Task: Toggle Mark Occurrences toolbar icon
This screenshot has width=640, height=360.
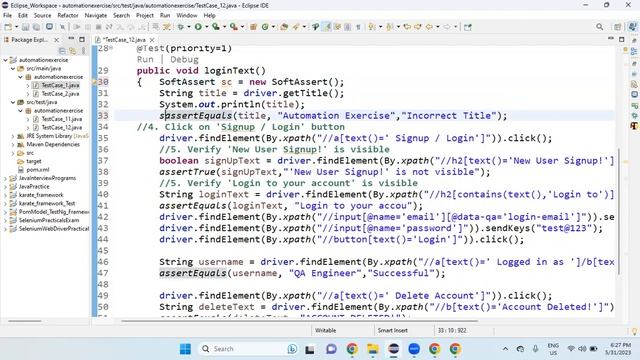Action: click(327, 27)
